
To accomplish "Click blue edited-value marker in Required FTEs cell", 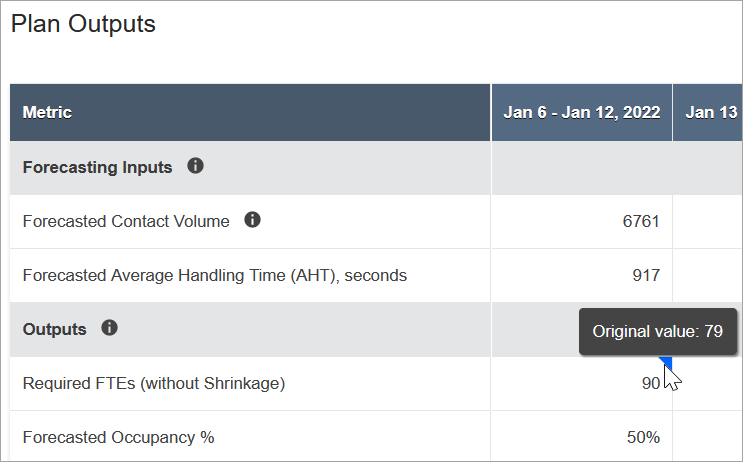I will coord(666,362).
